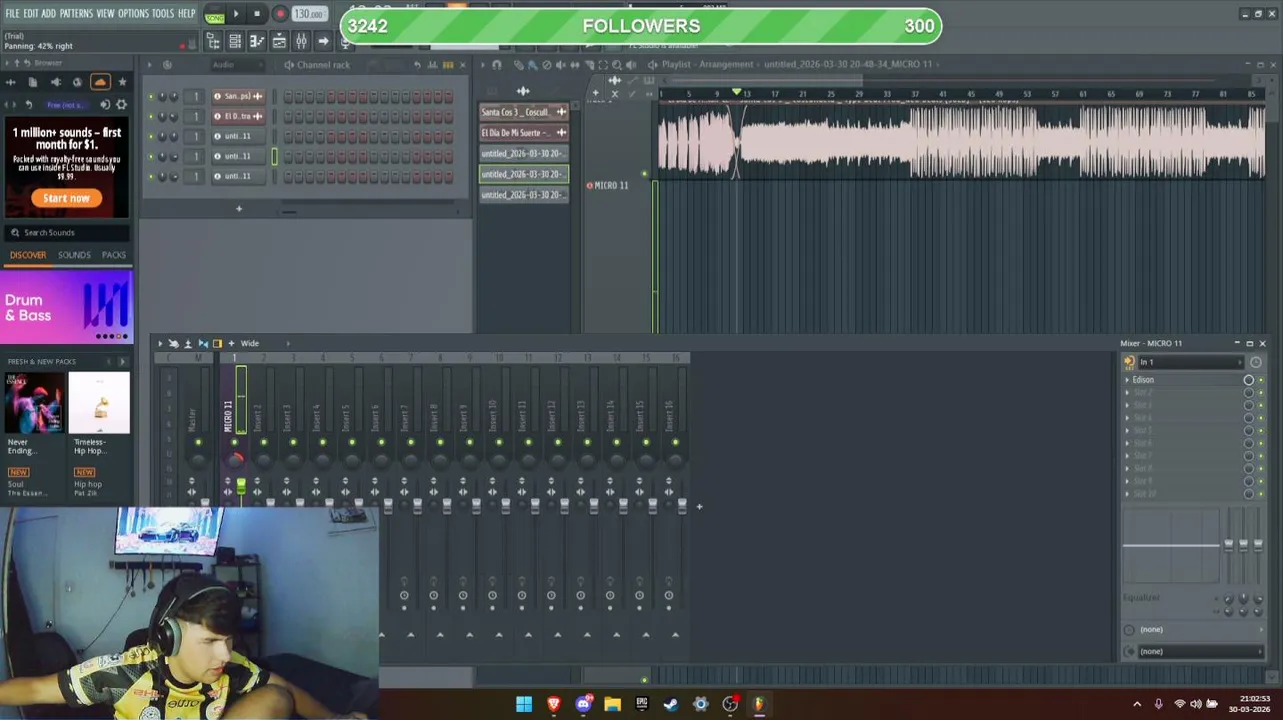Open the PATTERNS menu
Image resolution: width=1283 pixels, height=720 pixels.
tap(76, 14)
